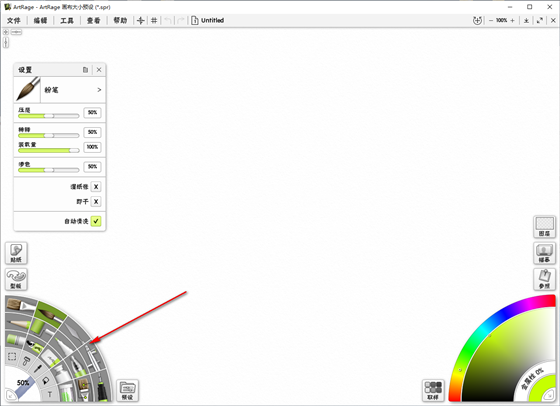Click the 装载量 loading slider

coord(49,151)
